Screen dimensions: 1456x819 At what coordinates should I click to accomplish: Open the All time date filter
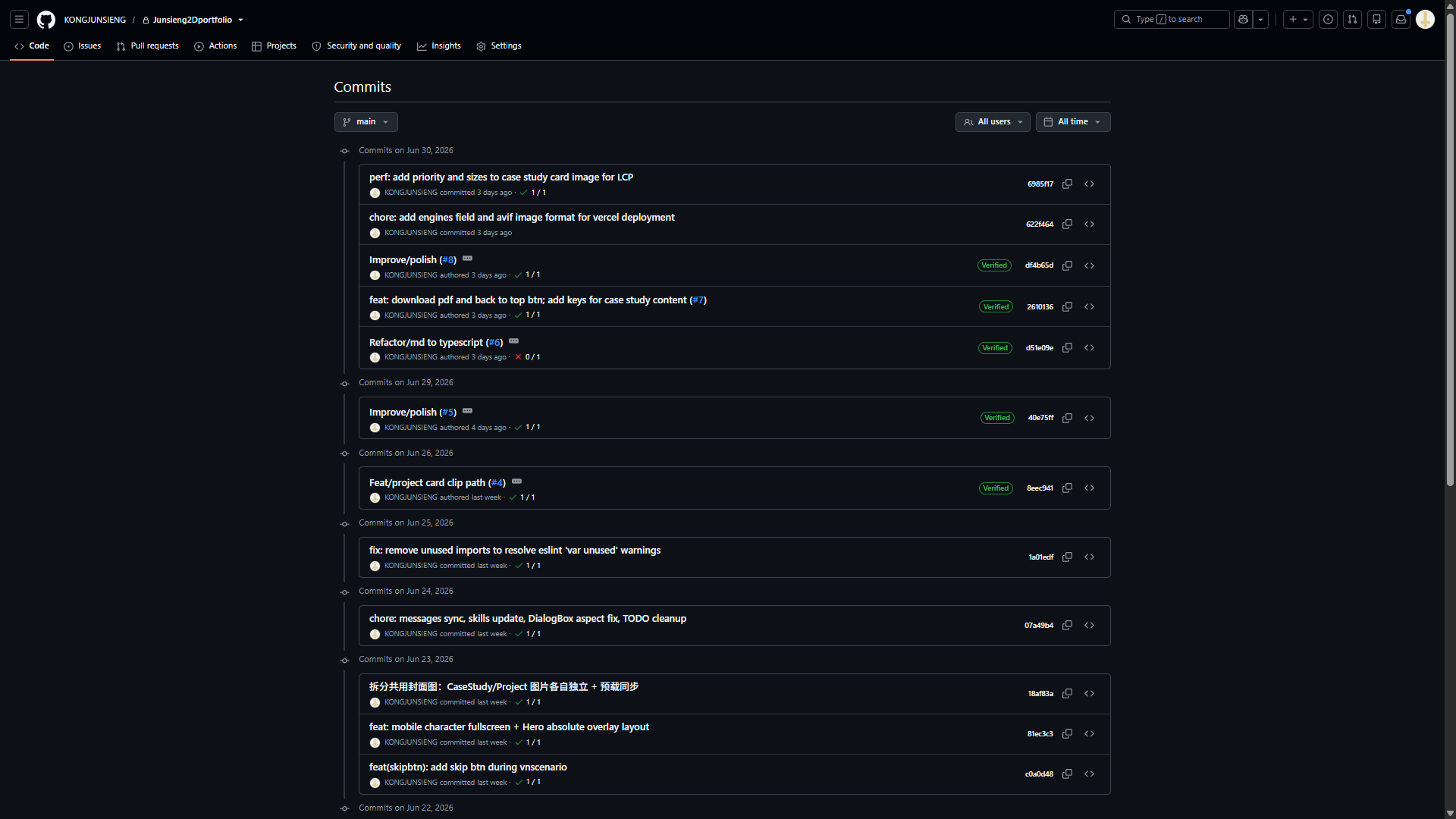[x=1072, y=122]
